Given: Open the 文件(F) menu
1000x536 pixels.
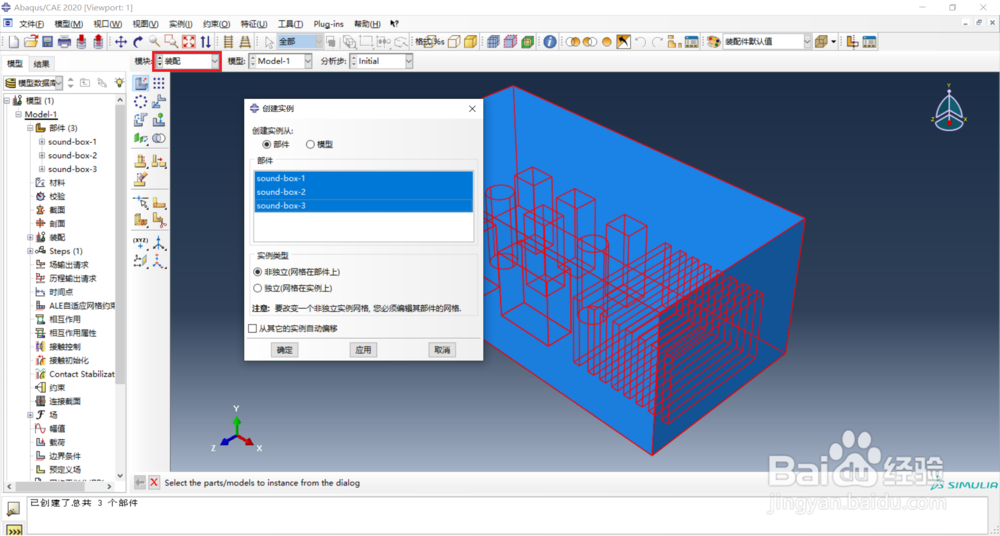Looking at the screenshot, I should pyautogui.click(x=31, y=24).
